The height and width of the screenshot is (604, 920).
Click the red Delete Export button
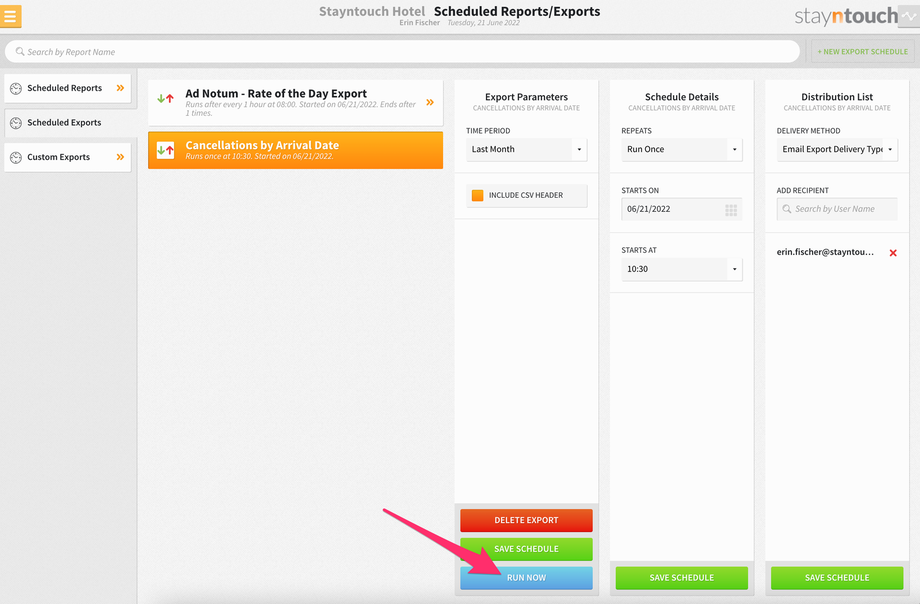526,521
